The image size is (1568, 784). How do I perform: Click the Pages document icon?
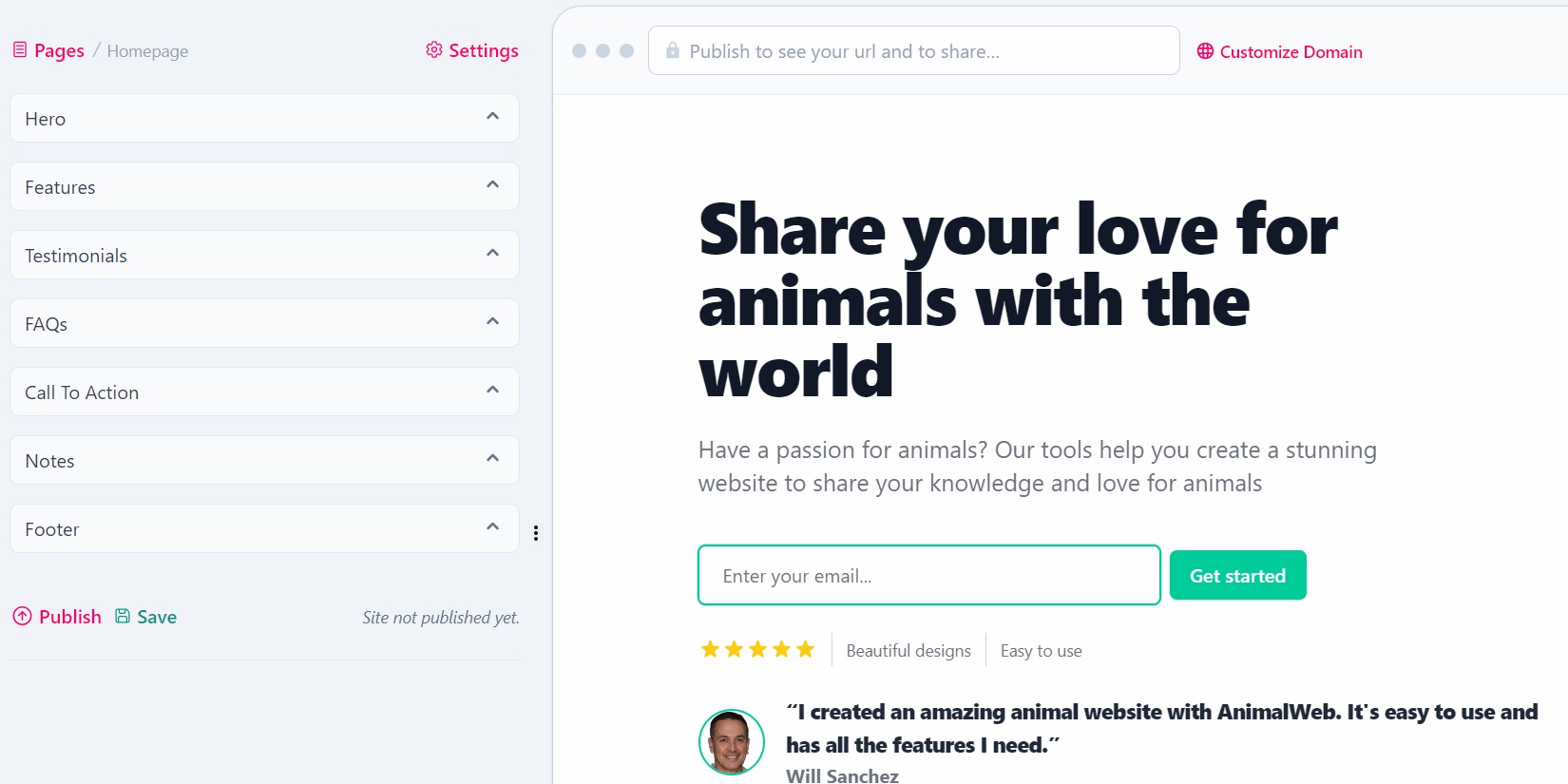click(20, 50)
